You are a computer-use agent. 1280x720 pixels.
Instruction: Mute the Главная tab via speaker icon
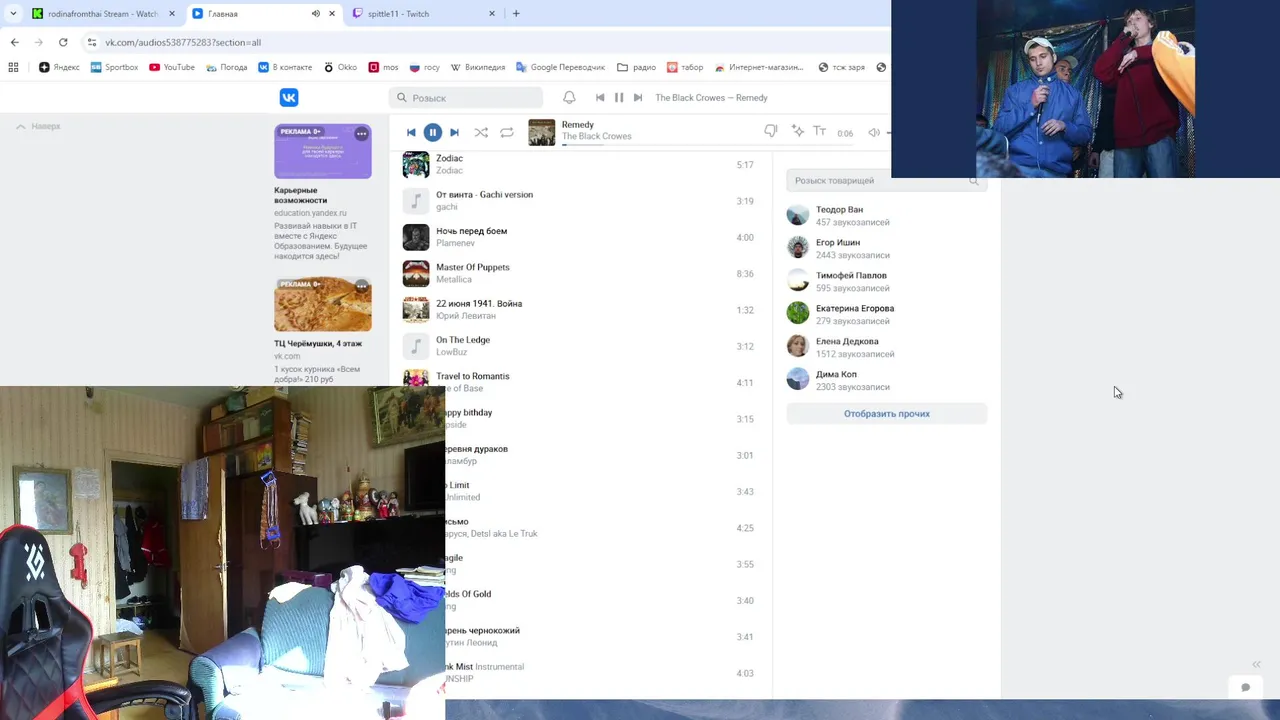click(316, 14)
